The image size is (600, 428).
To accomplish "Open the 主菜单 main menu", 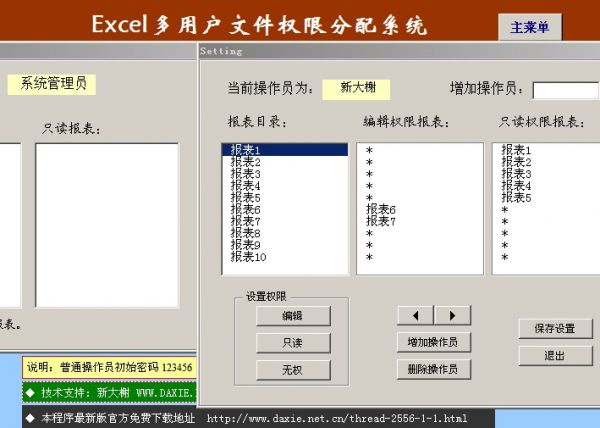I will coord(529,28).
